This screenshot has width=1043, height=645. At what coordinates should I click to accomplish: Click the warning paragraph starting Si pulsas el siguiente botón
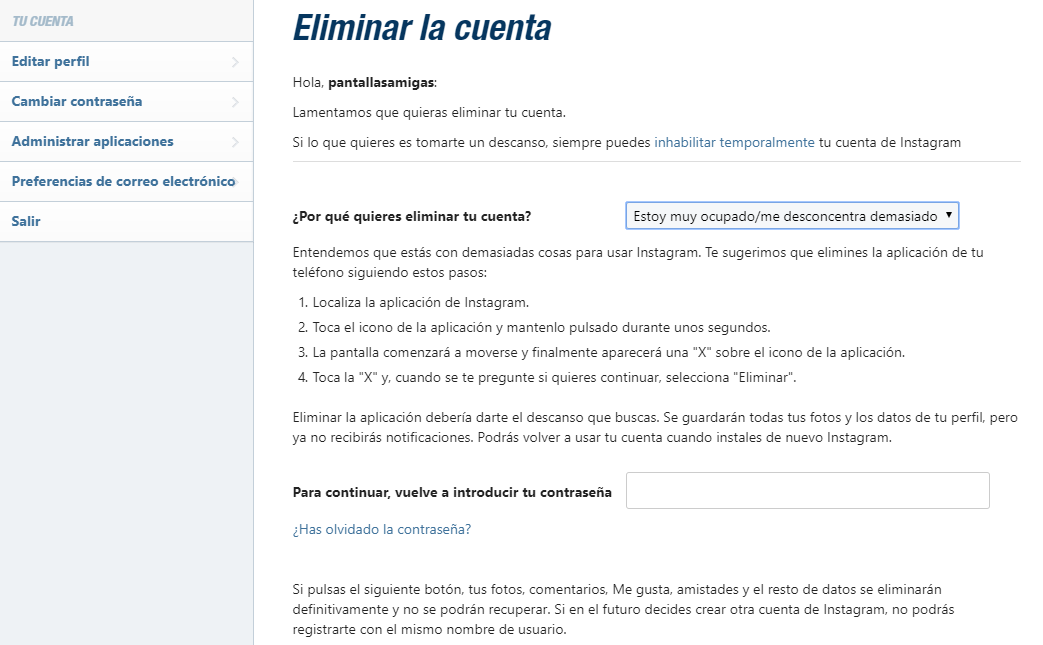click(623, 609)
